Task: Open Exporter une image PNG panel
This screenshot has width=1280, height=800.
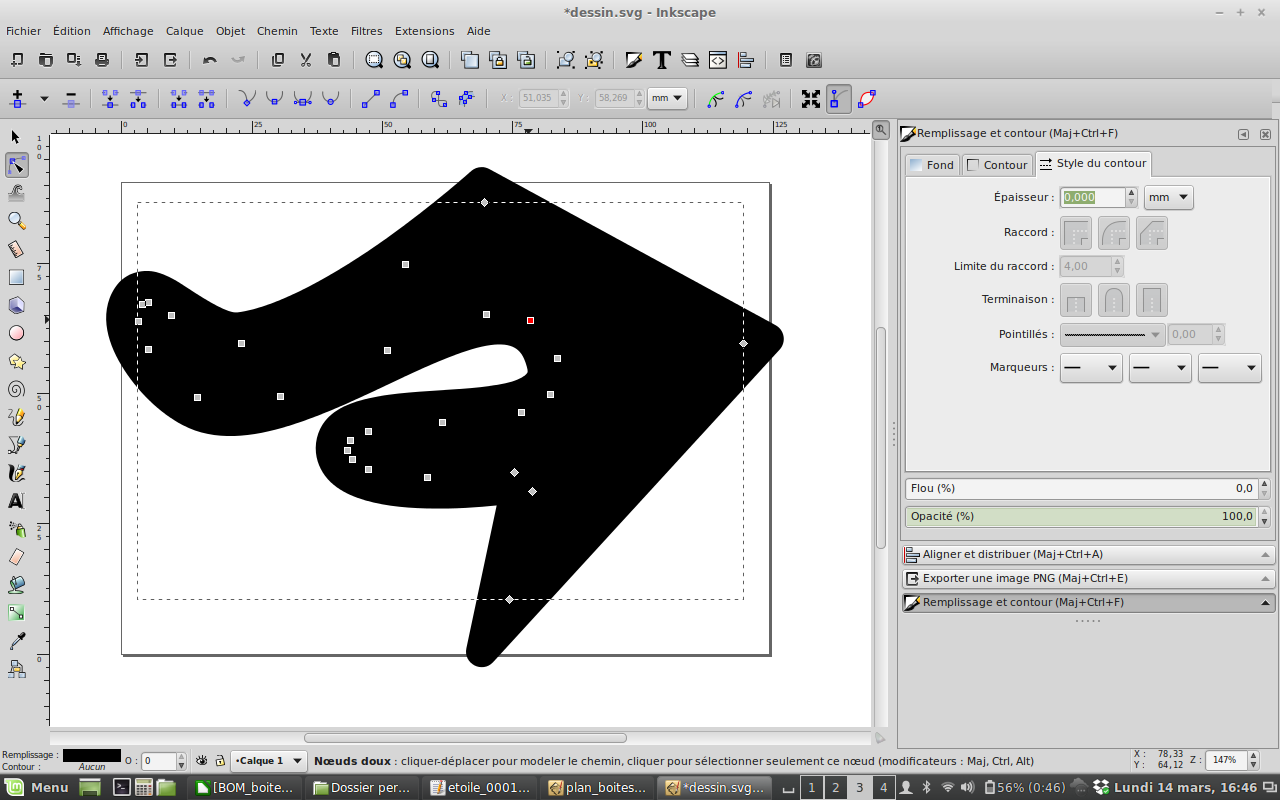Action: click(x=1087, y=578)
